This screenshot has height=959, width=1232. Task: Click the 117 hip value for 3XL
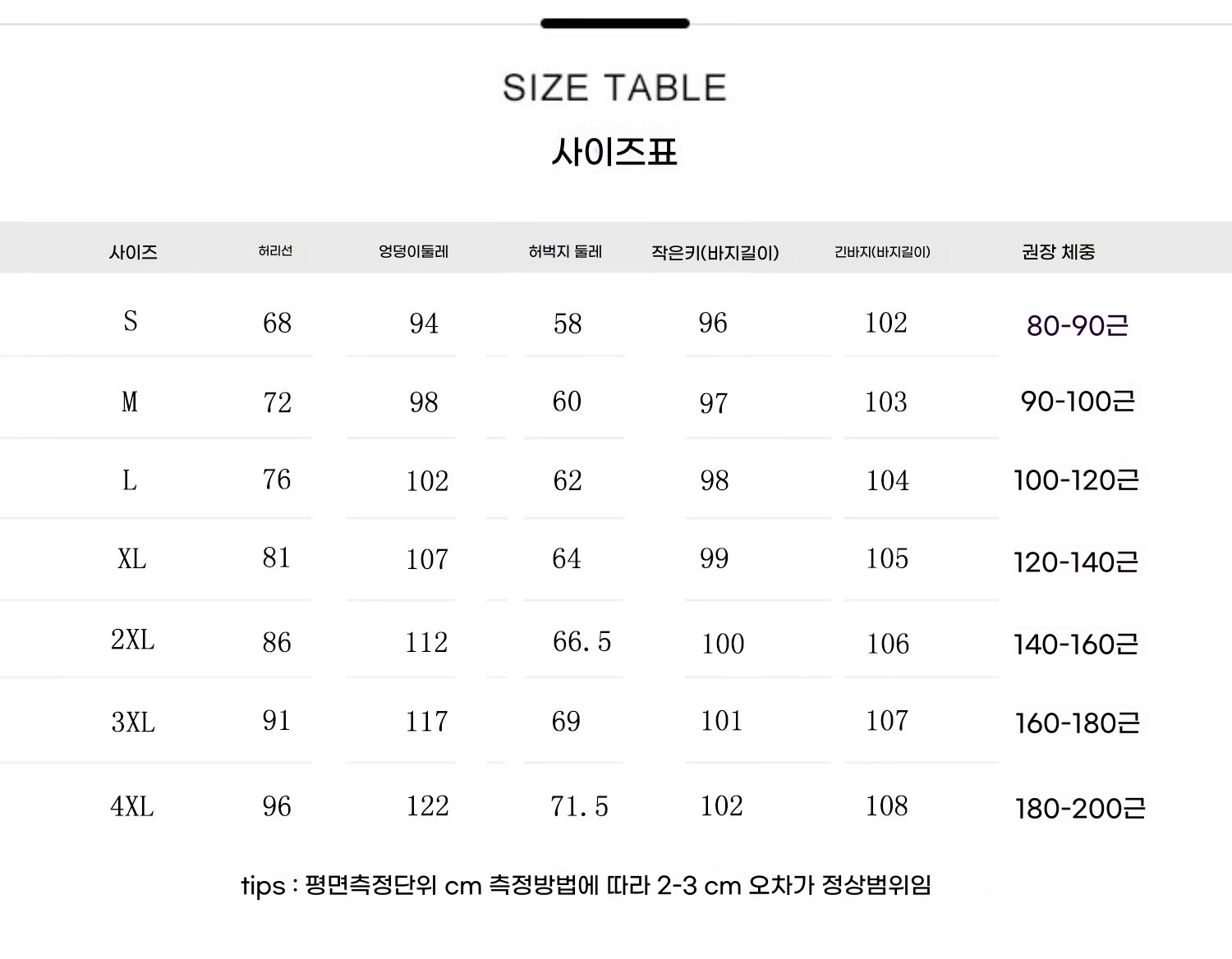pyautogui.click(x=427, y=722)
